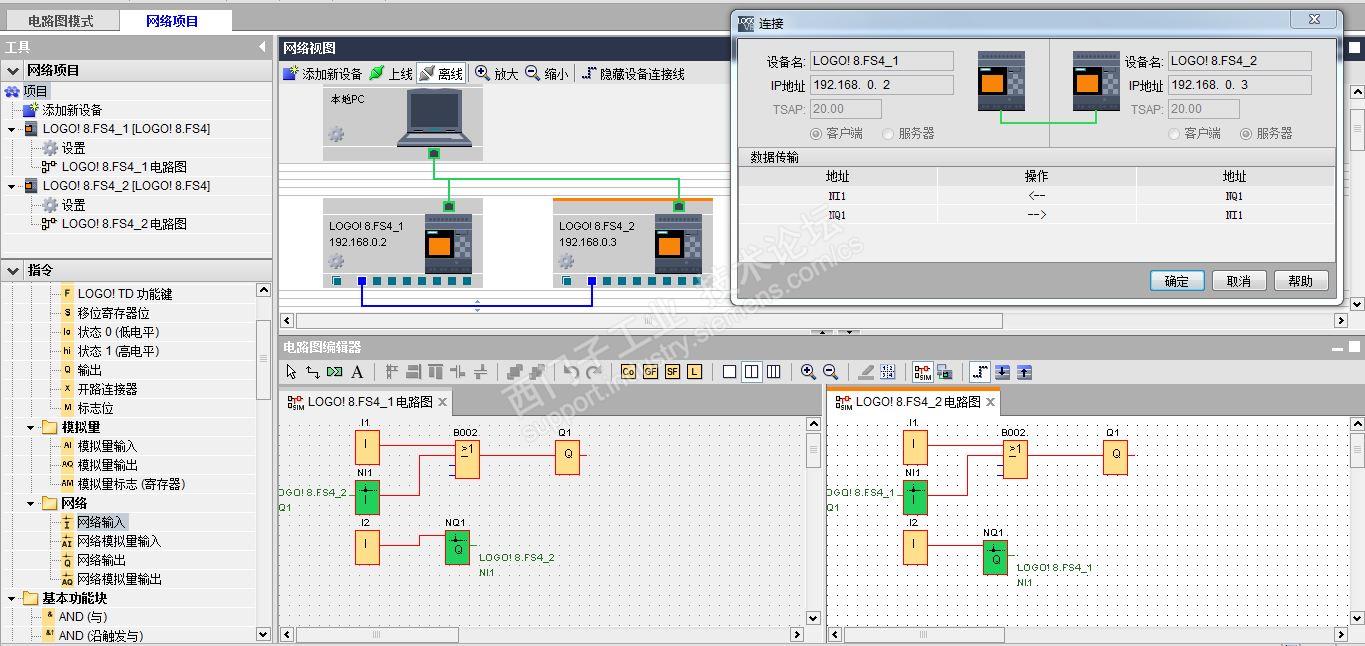Collapse the 模拟量 folder

pyautogui.click(x=31, y=427)
